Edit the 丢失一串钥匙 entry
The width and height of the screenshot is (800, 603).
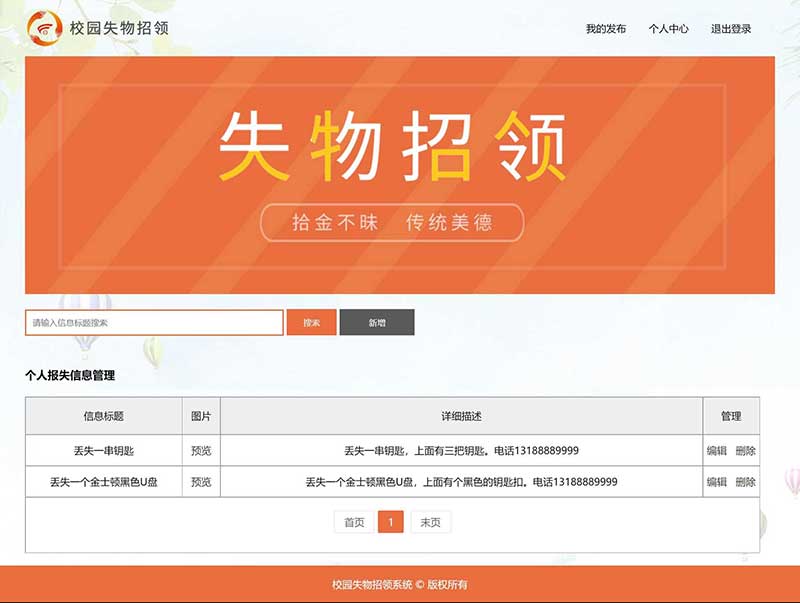717,451
